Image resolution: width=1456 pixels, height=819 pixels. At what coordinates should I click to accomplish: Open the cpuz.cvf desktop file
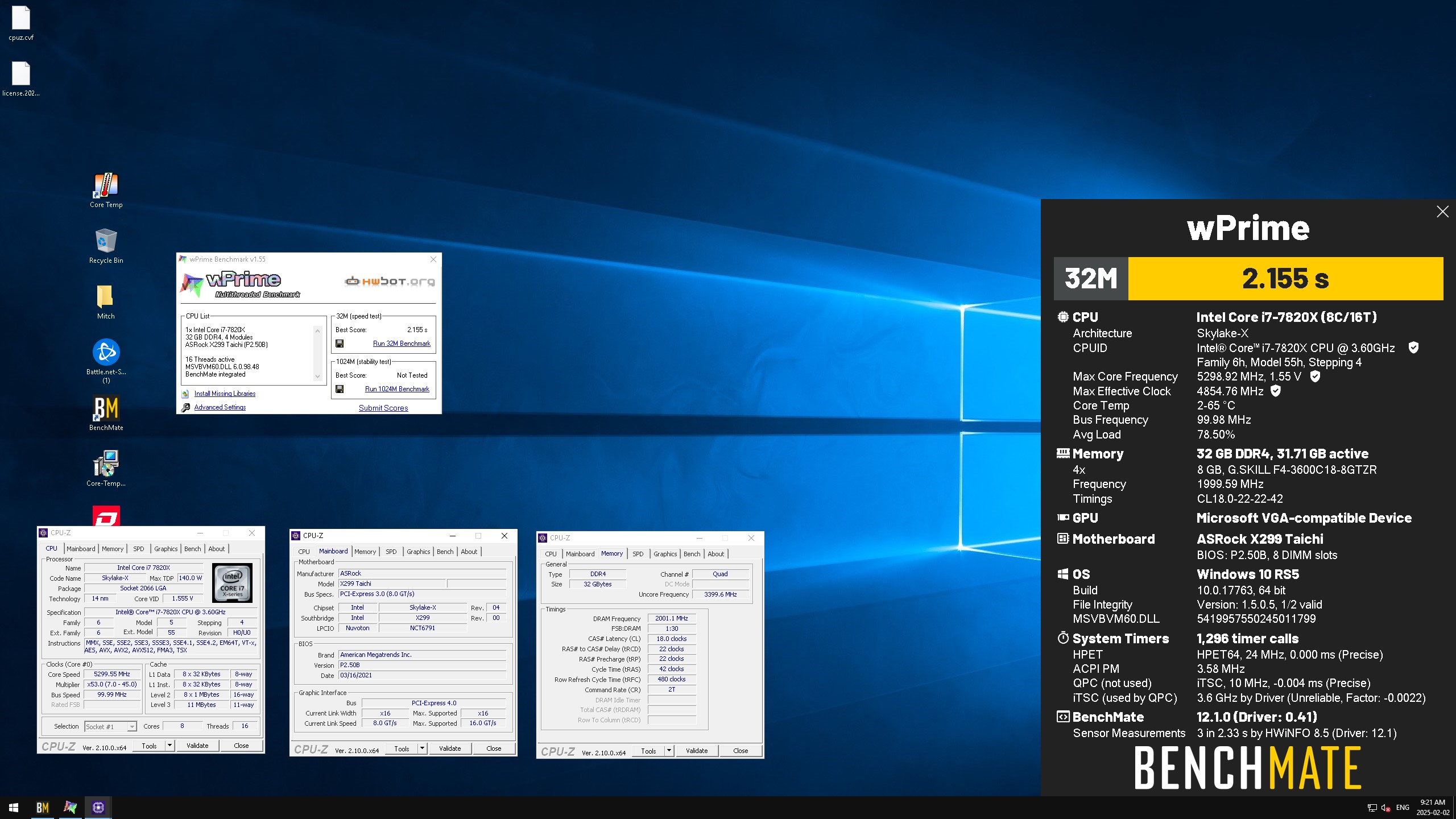pos(21,23)
